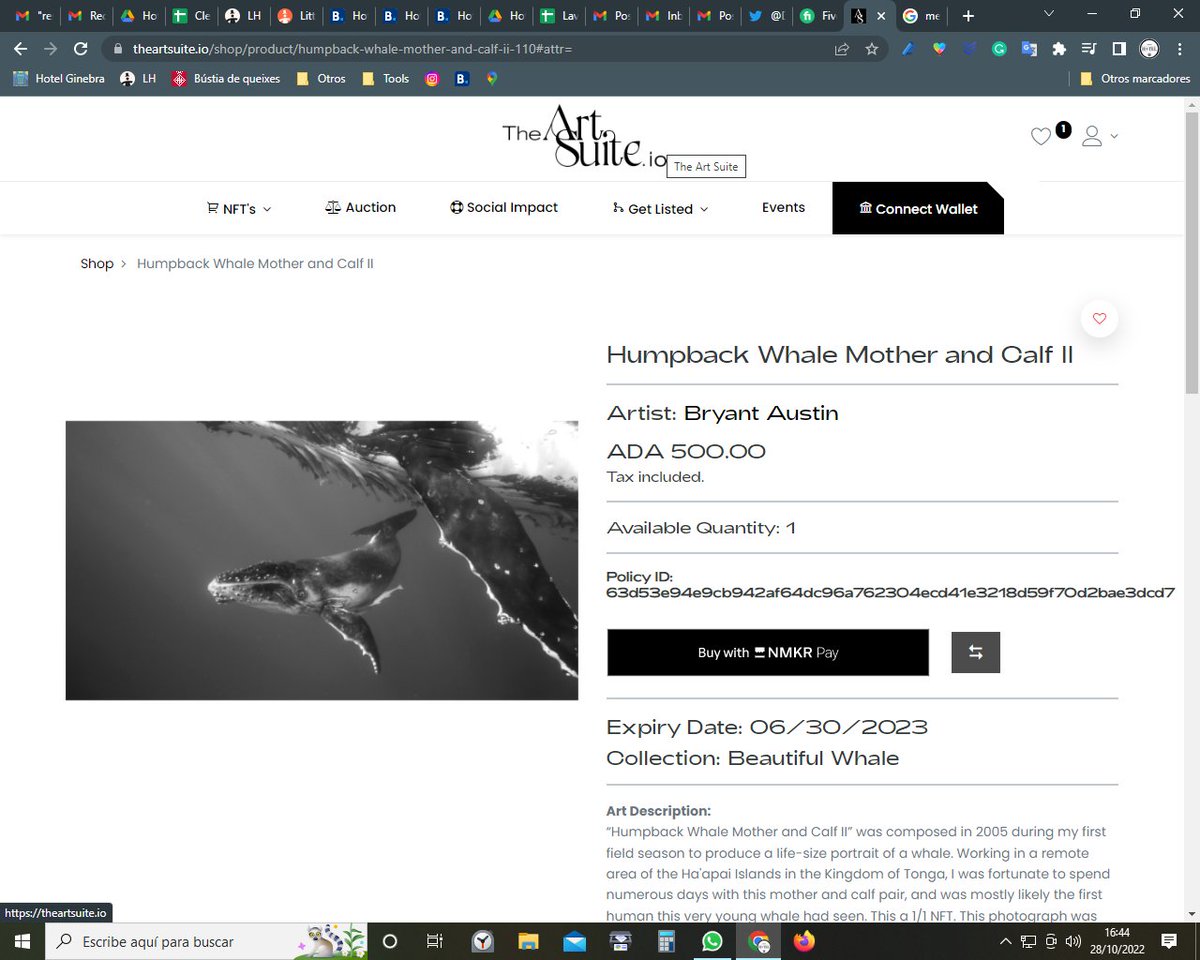Click the volume icon in system tray
This screenshot has width=1200, height=960.
tap(1073, 941)
